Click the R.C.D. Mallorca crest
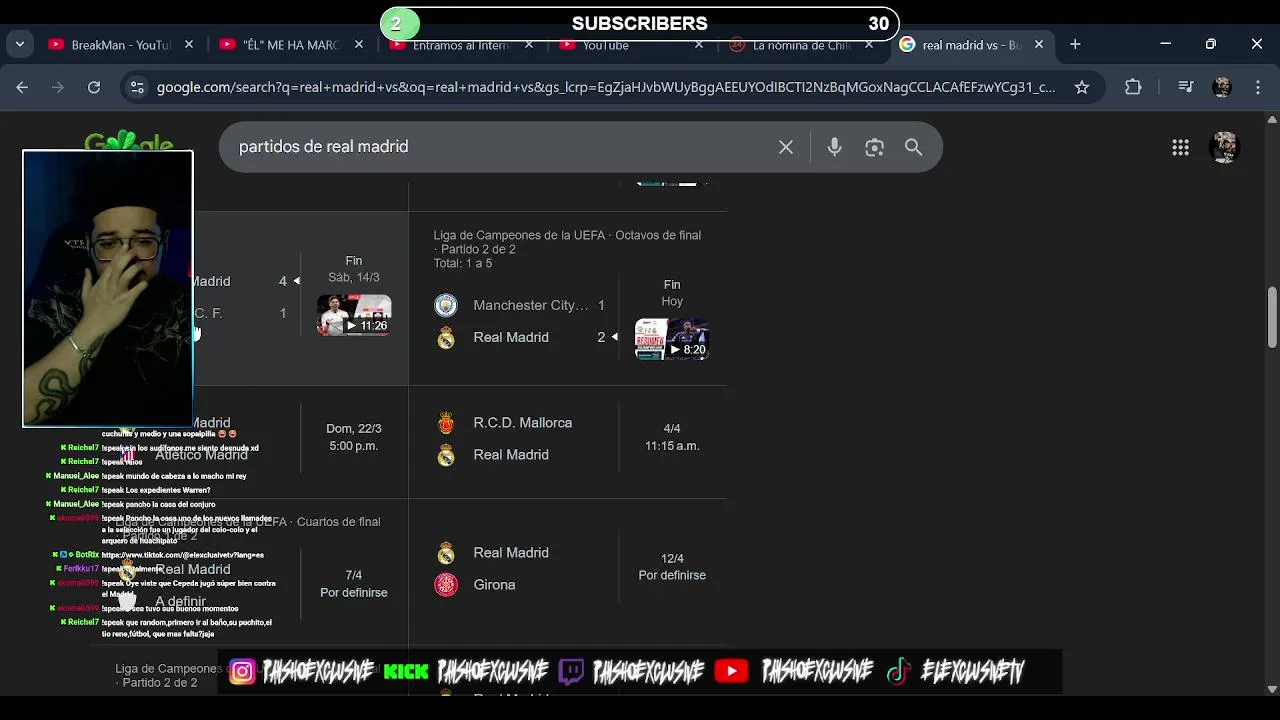Viewport: 1280px width, 720px height. click(446, 423)
